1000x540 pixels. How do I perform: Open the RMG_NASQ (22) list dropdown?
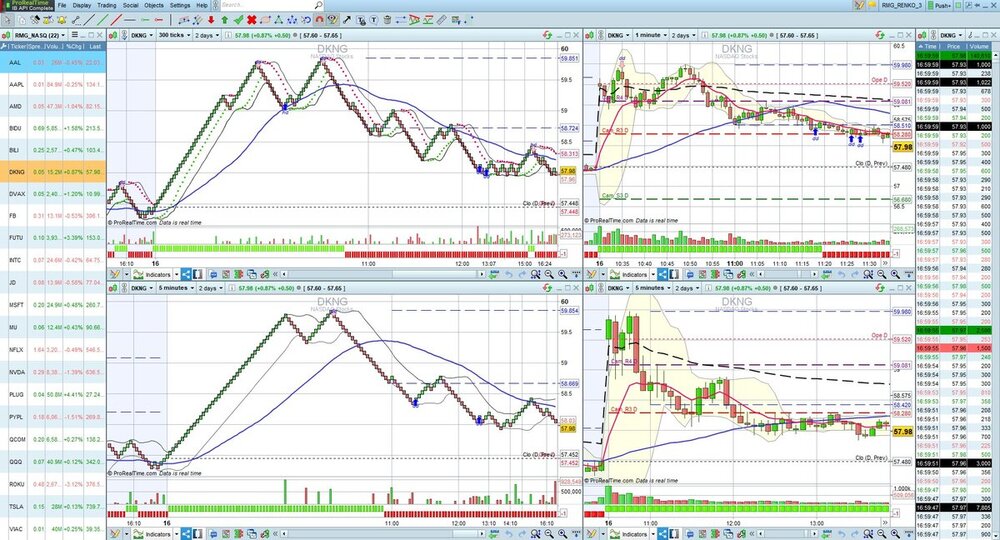40,35
